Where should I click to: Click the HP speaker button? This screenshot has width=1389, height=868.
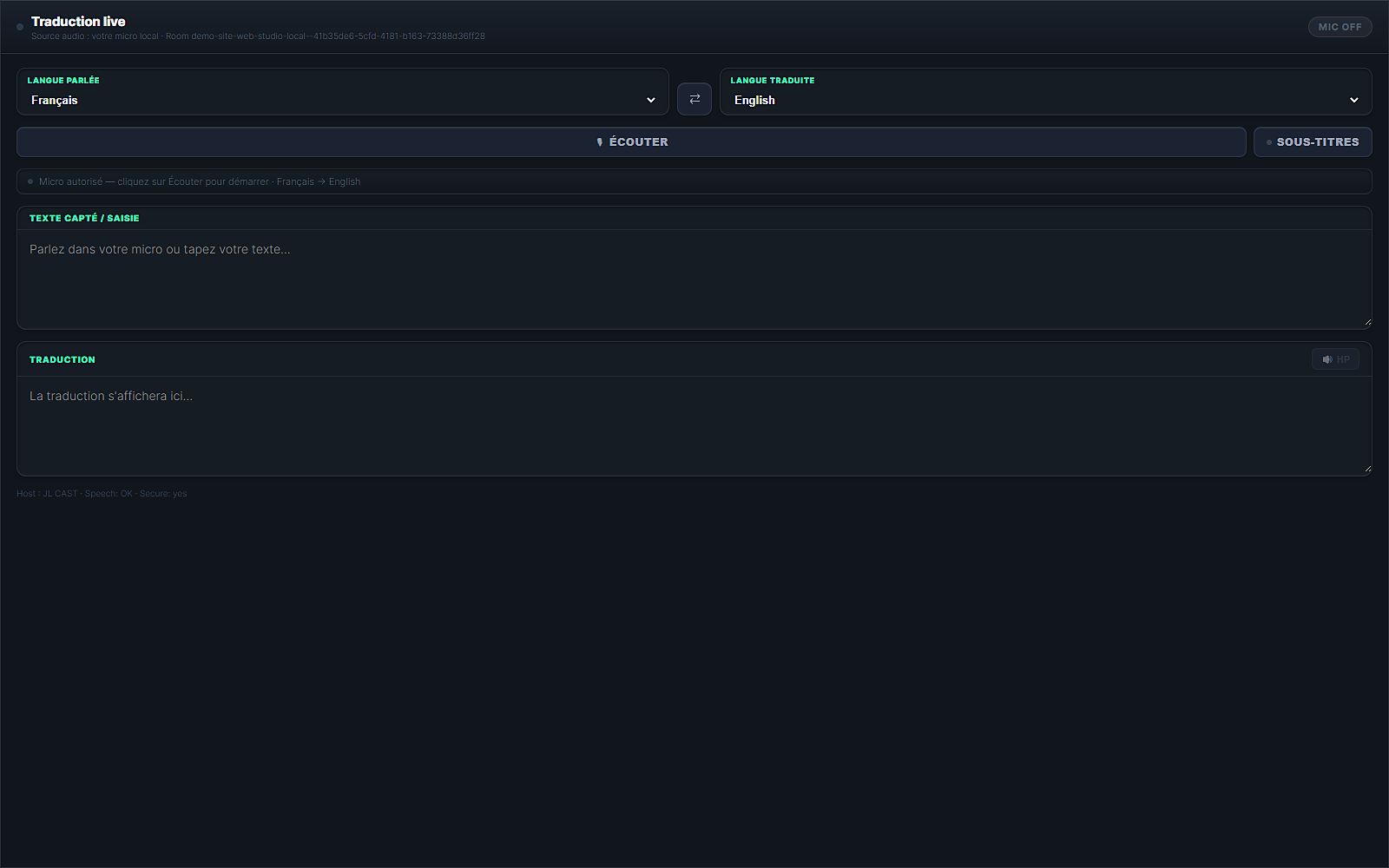tap(1335, 359)
